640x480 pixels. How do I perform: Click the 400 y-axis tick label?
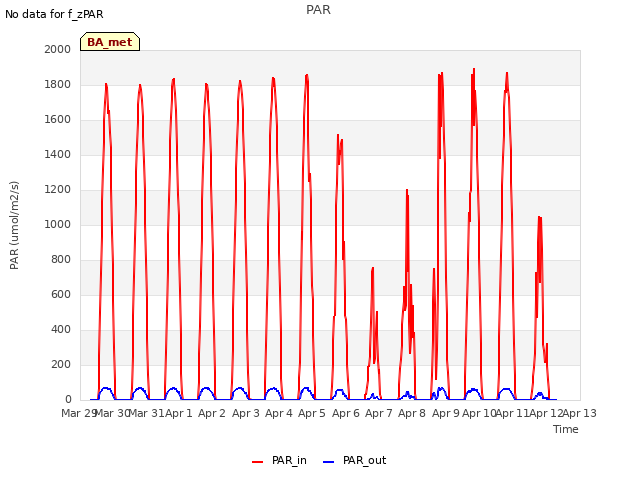pos(61,329)
